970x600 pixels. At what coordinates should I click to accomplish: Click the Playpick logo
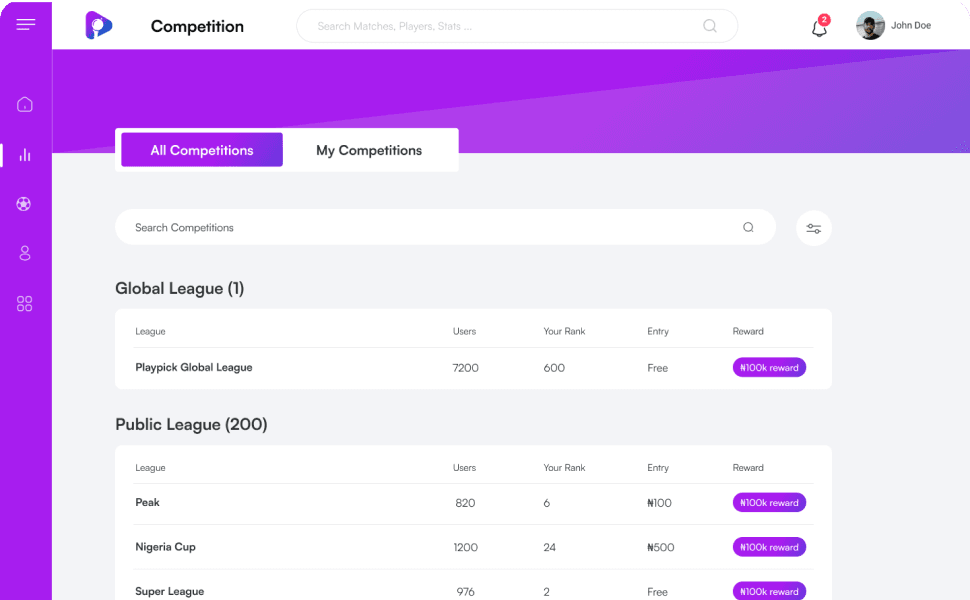click(x=98, y=26)
